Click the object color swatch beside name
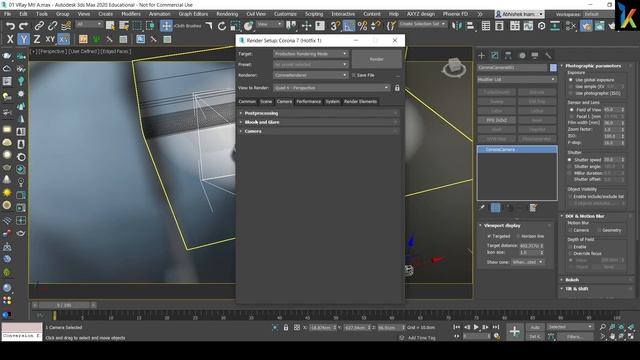The width and height of the screenshot is (640, 360). point(553,68)
